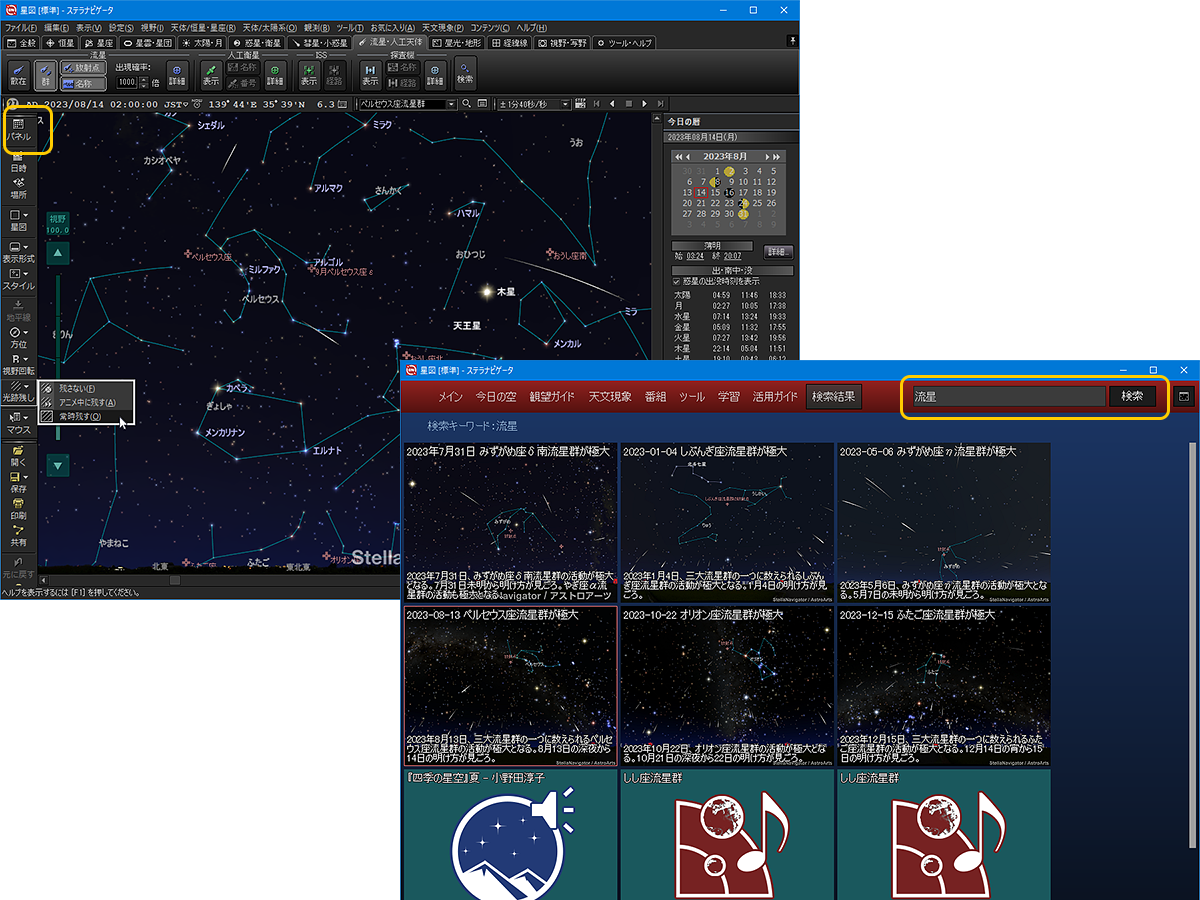Image resolution: width=1200 pixels, height=900 pixels.
Task: Open the 場所 location setting
Action: pos(19,189)
